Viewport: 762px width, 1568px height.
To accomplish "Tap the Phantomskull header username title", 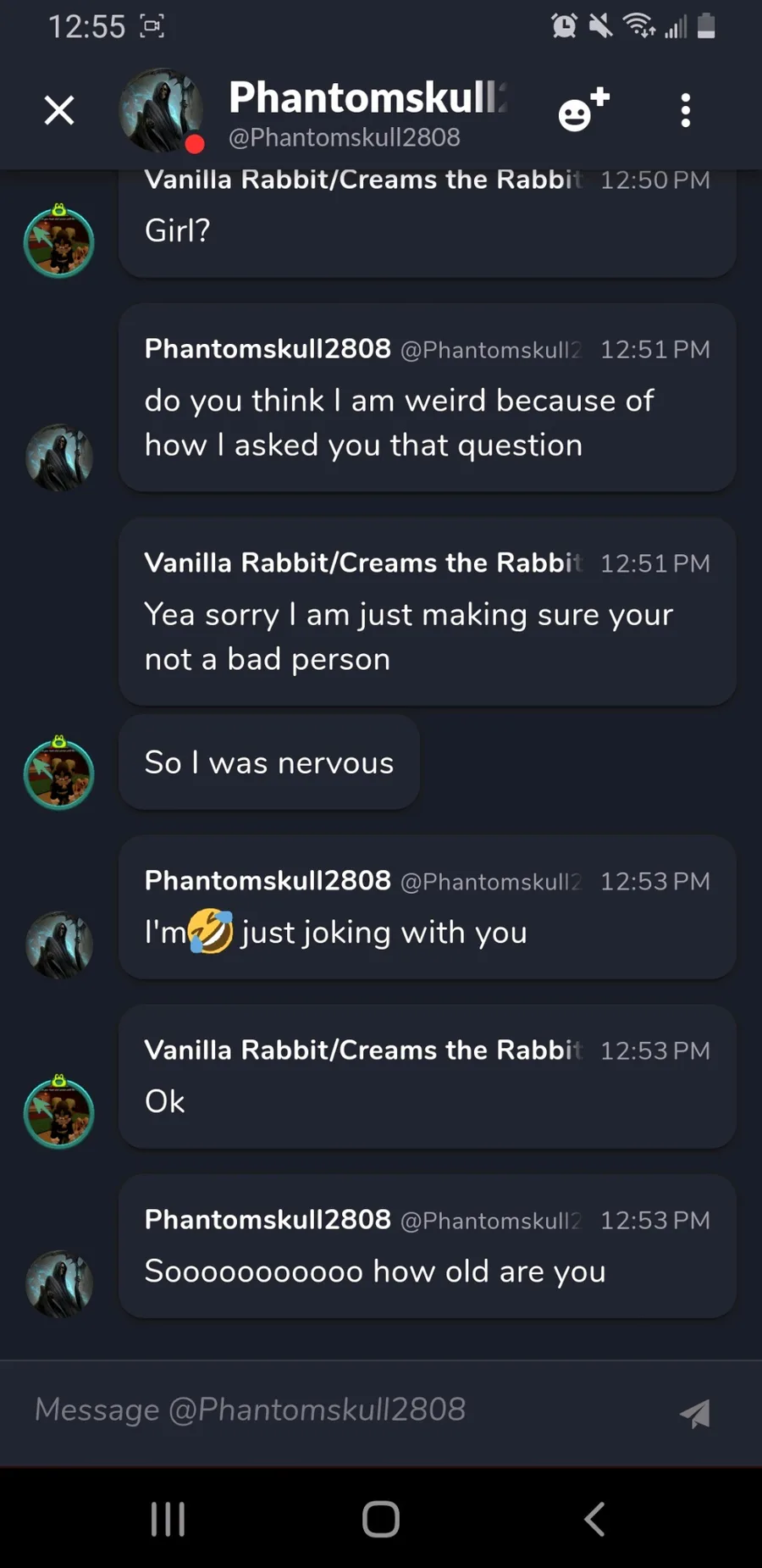I will coord(367,97).
